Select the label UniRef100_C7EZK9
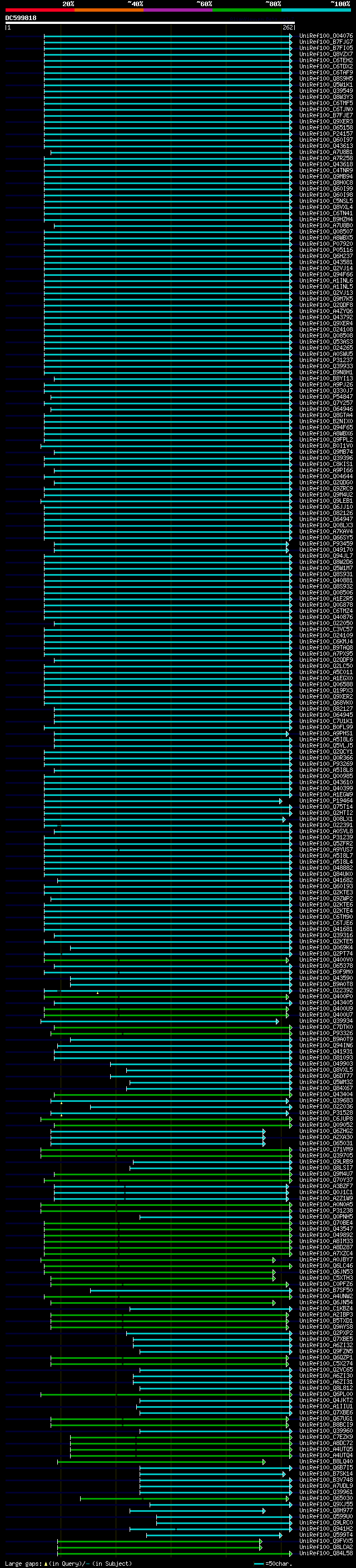Screen dimensions: 356x1568 326,1437
